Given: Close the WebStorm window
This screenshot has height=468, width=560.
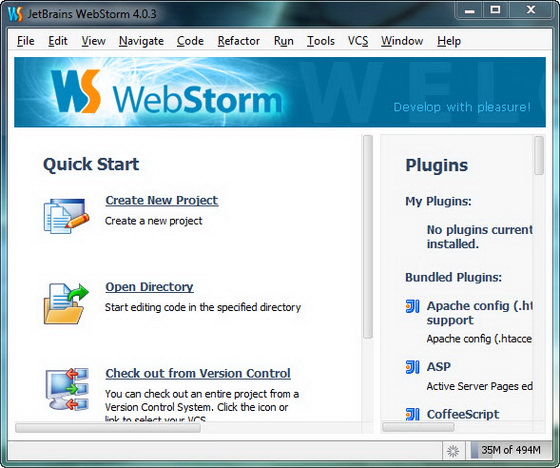Looking at the screenshot, I should point(531,11).
